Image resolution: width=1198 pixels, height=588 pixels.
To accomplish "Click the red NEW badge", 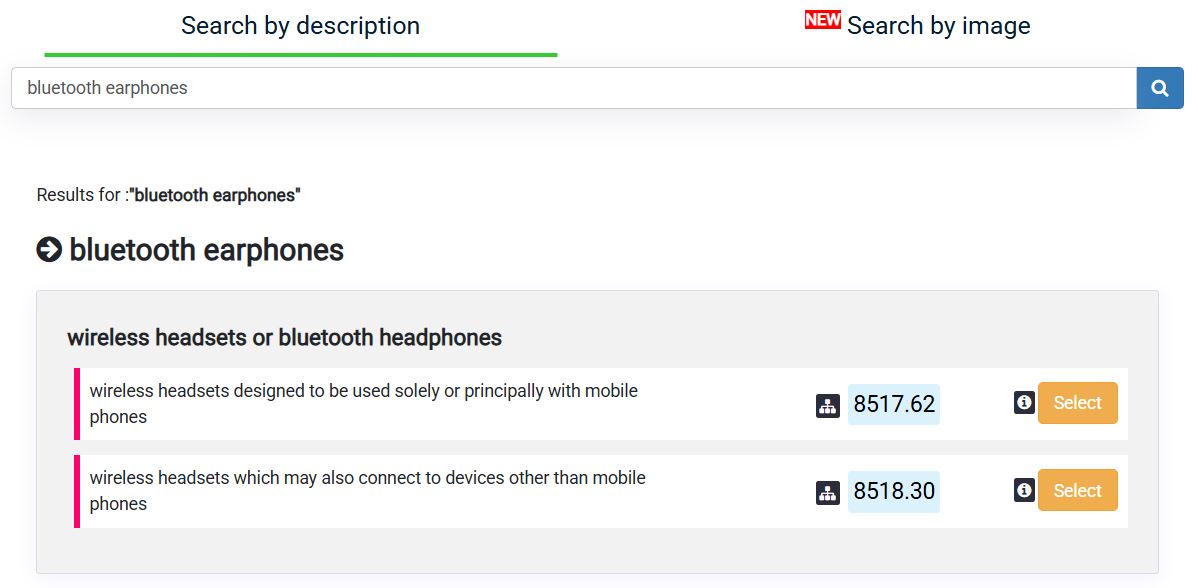I will [x=823, y=20].
